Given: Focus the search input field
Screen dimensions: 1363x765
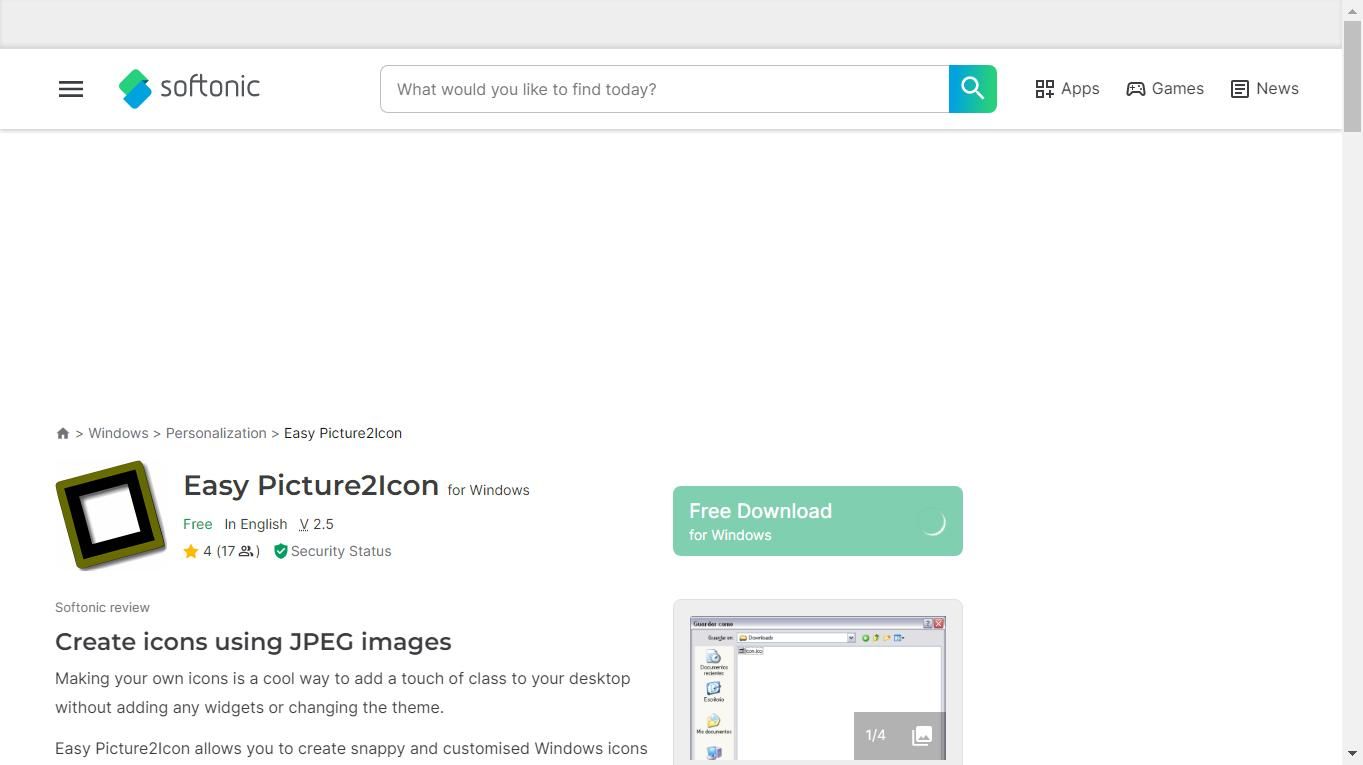Looking at the screenshot, I should (x=664, y=89).
